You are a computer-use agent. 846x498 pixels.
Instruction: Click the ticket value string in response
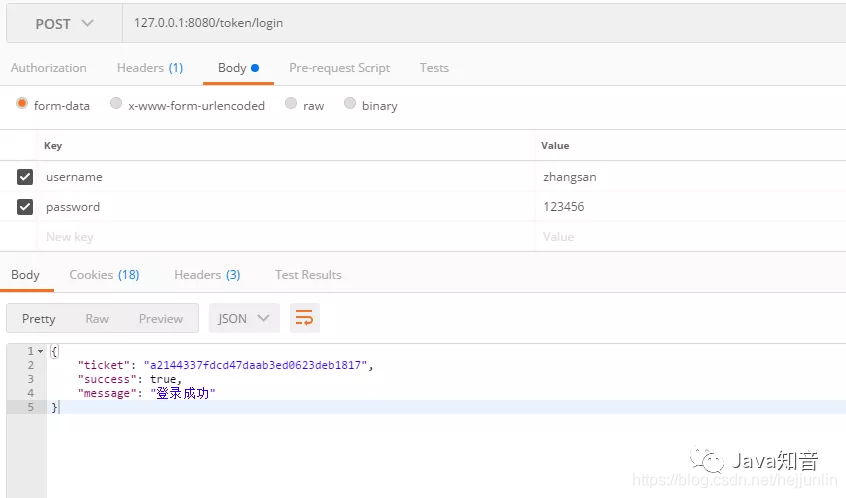(256, 365)
